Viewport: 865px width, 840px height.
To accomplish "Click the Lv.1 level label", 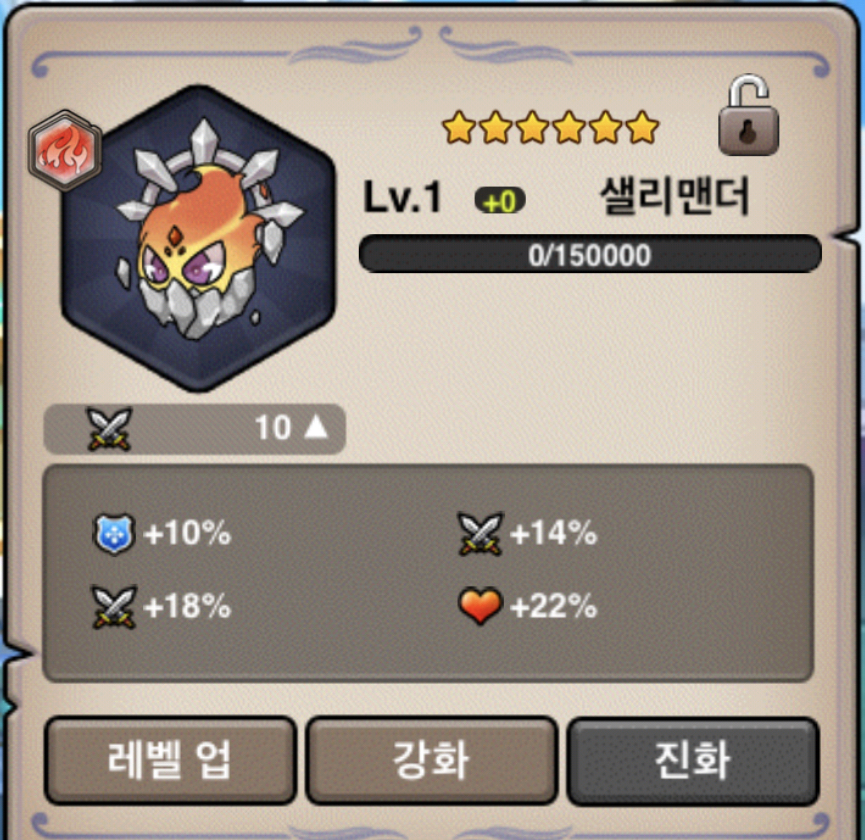I will coord(403,197).
